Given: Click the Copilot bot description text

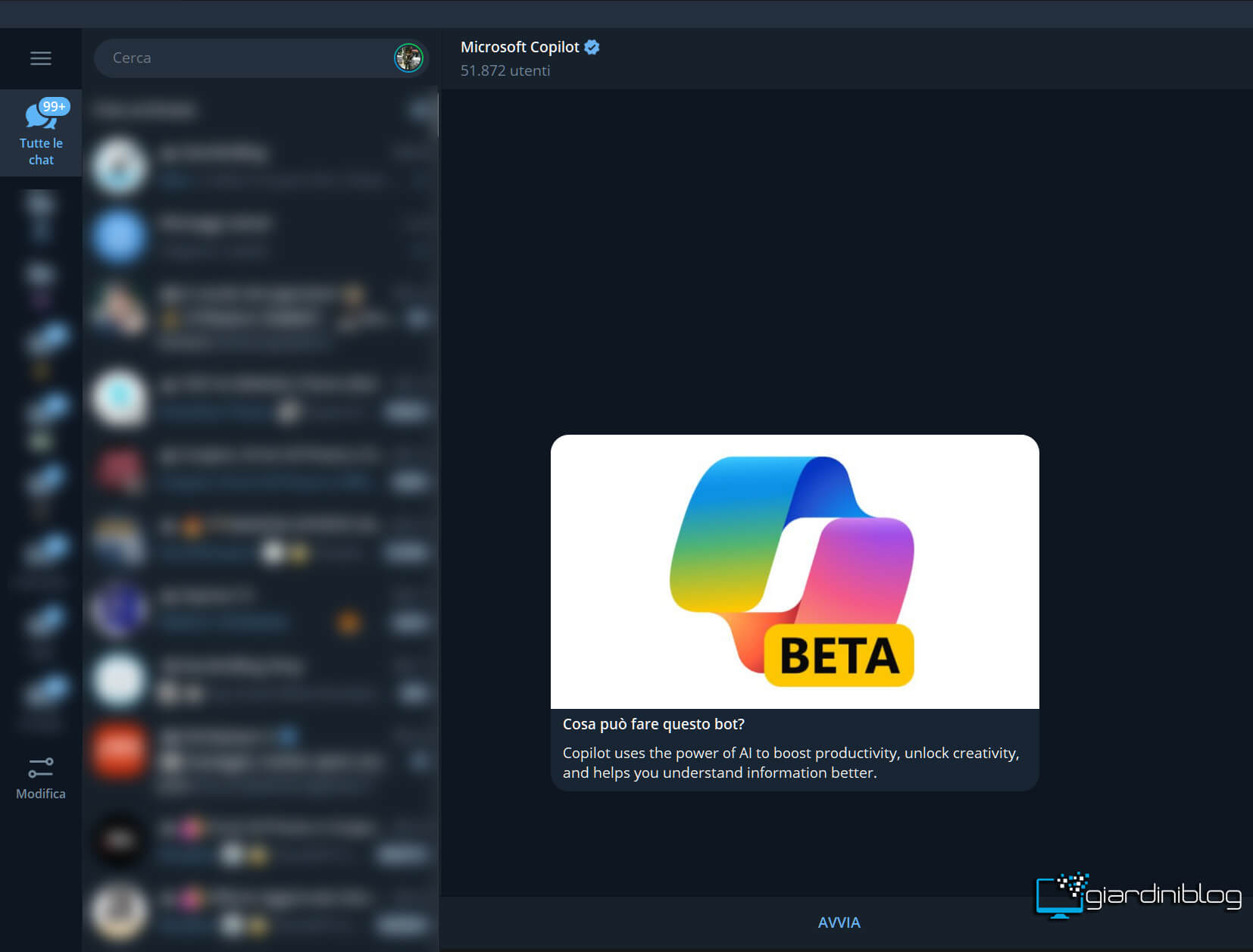Looking at the screenshot, I should [791, 763].
